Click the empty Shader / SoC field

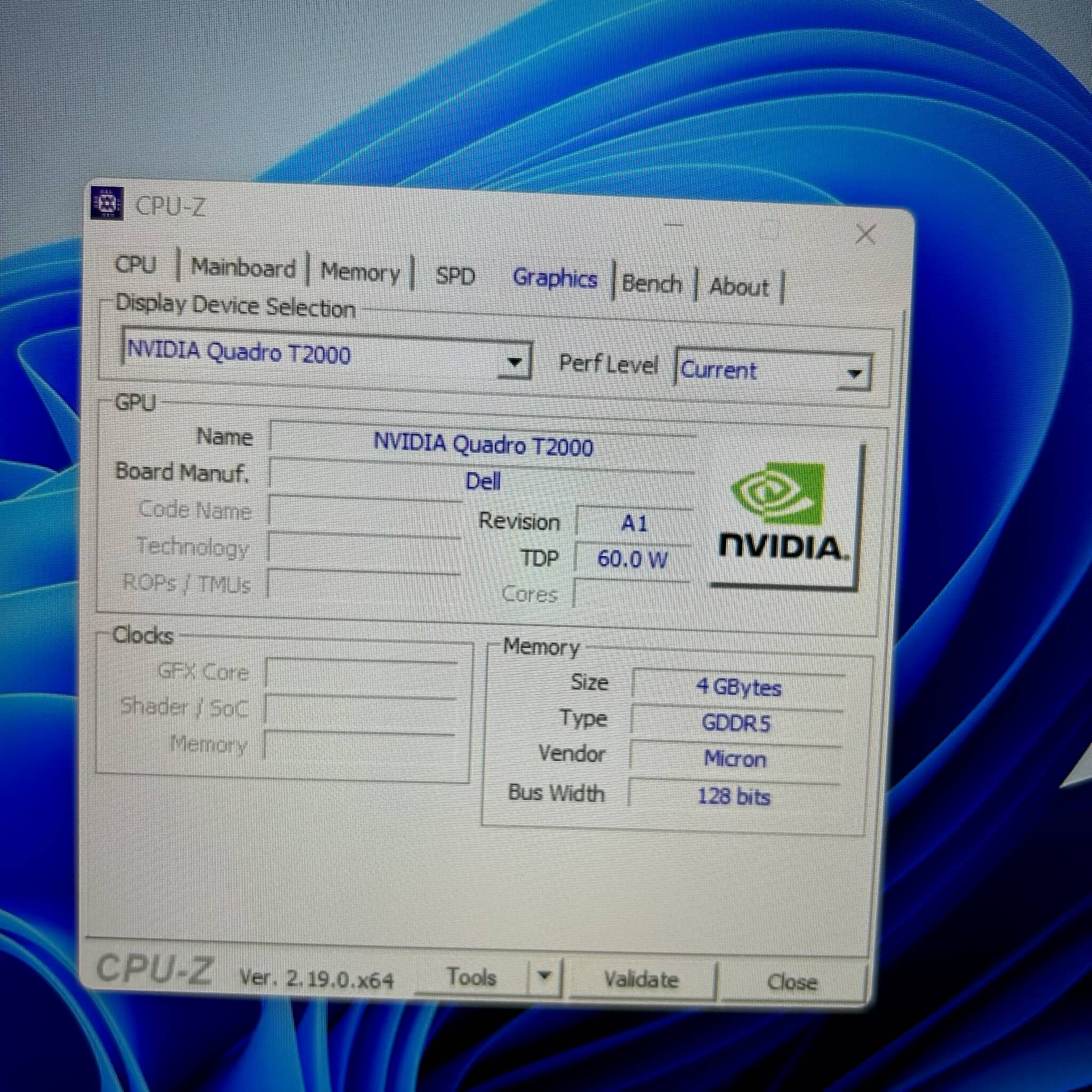tap(360, 709)
